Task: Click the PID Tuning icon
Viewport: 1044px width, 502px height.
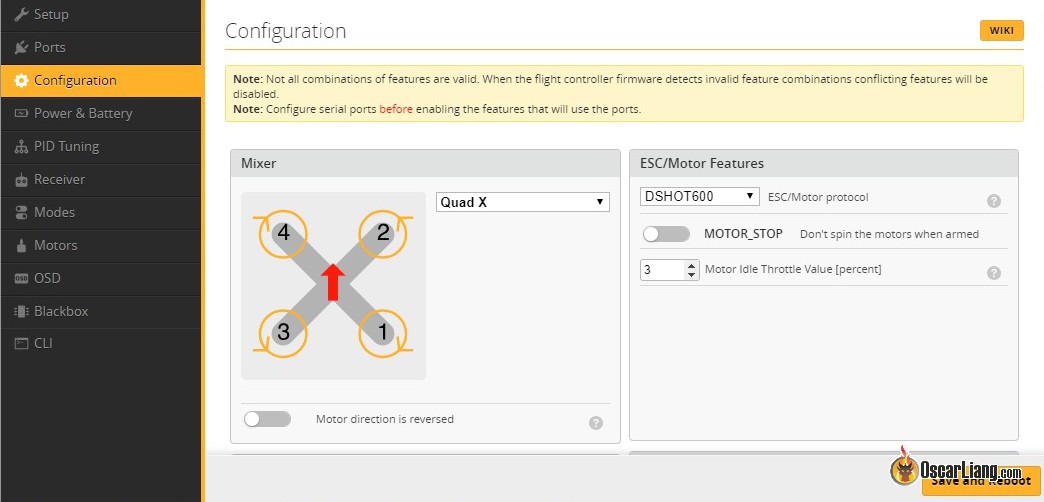Action: click(x=21, y=147)
